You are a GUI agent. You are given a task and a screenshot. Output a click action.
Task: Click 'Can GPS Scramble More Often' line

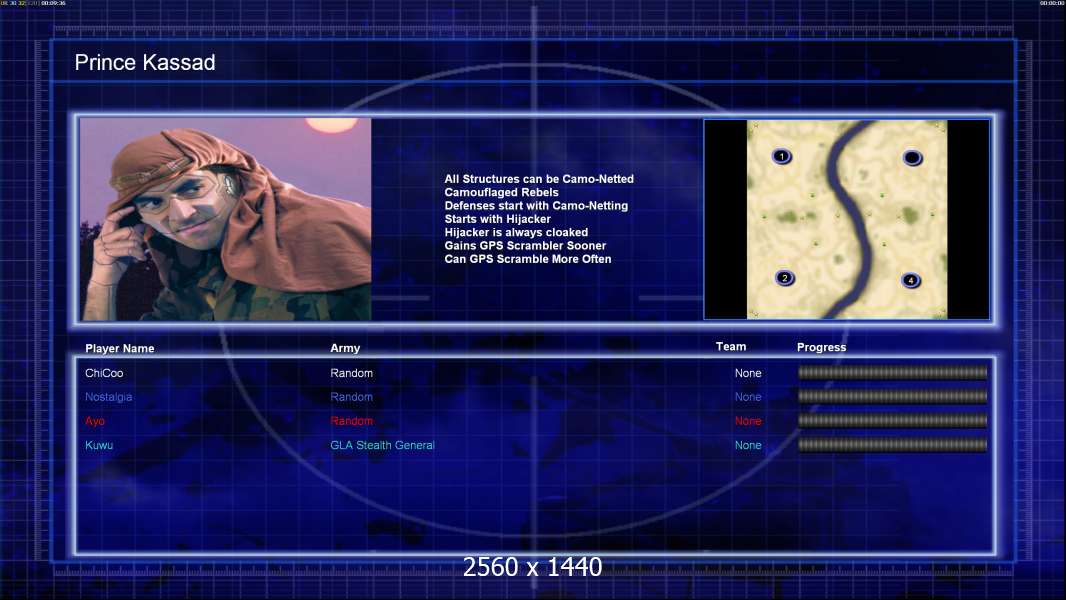(528, 259)
